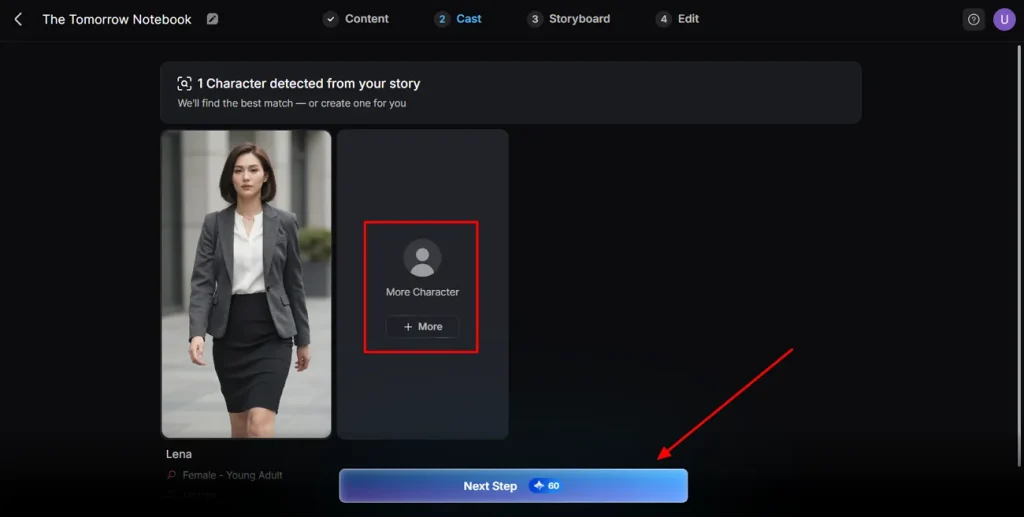Select the Lena character portrait
The height and width of the screenshot is (517, 1024).
click(246, 284)
